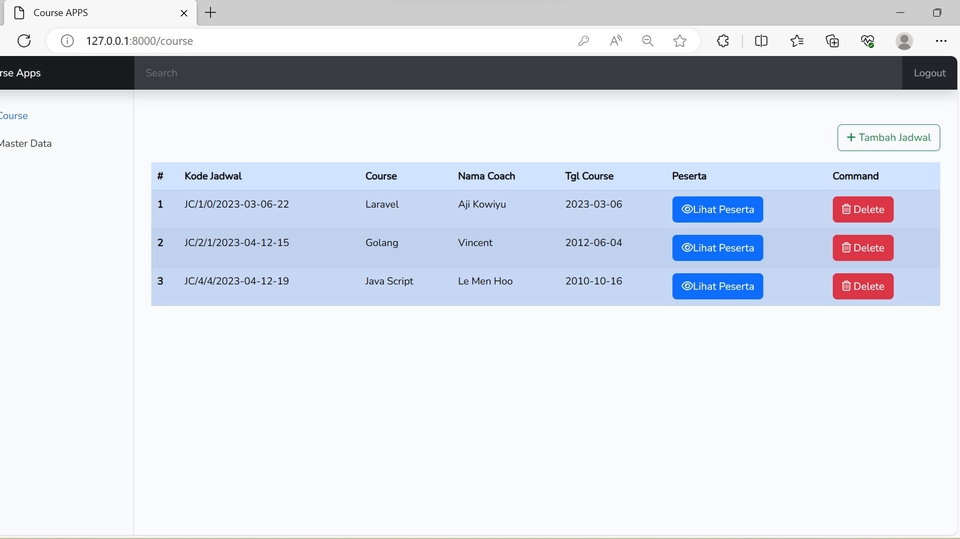Click the Golang course cell
Screen dimensions: 960x539
[381, 243]
